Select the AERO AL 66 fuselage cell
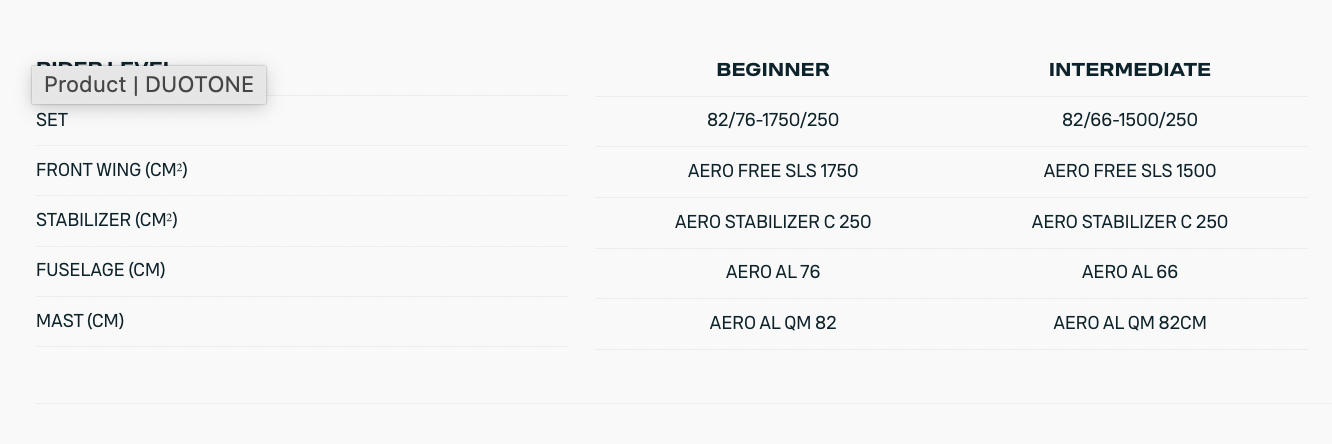The image size is (1332, 444). point(1129,272)
